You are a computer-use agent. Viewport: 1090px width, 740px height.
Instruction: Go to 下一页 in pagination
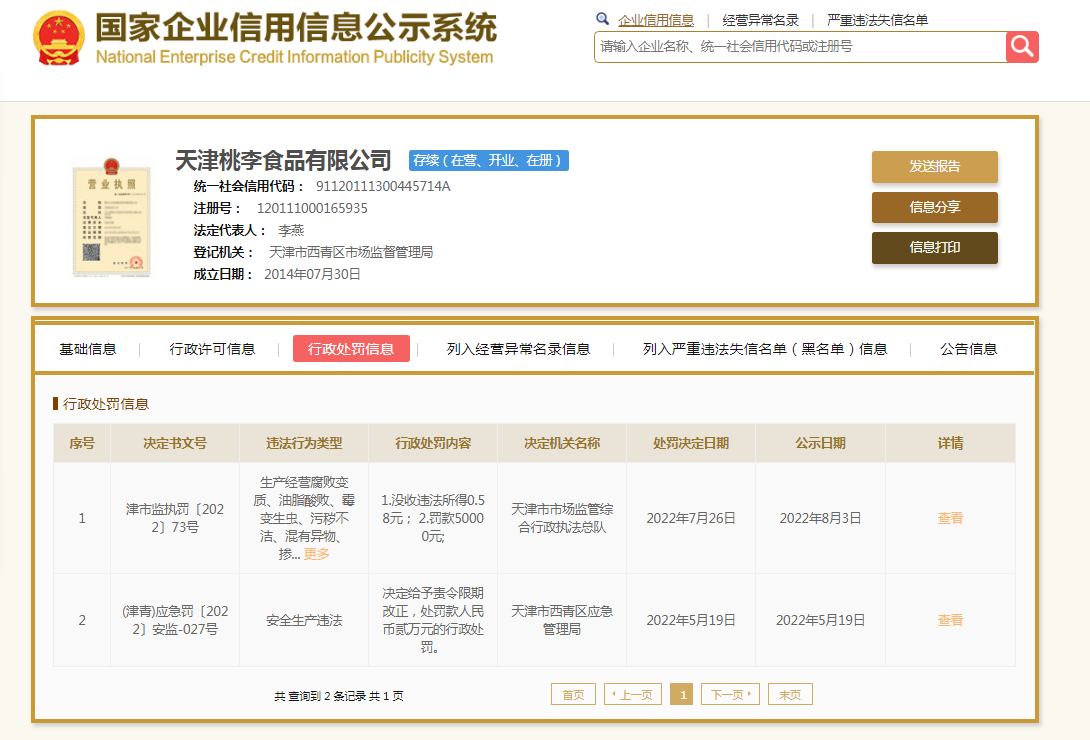click(x=731, y=694)
